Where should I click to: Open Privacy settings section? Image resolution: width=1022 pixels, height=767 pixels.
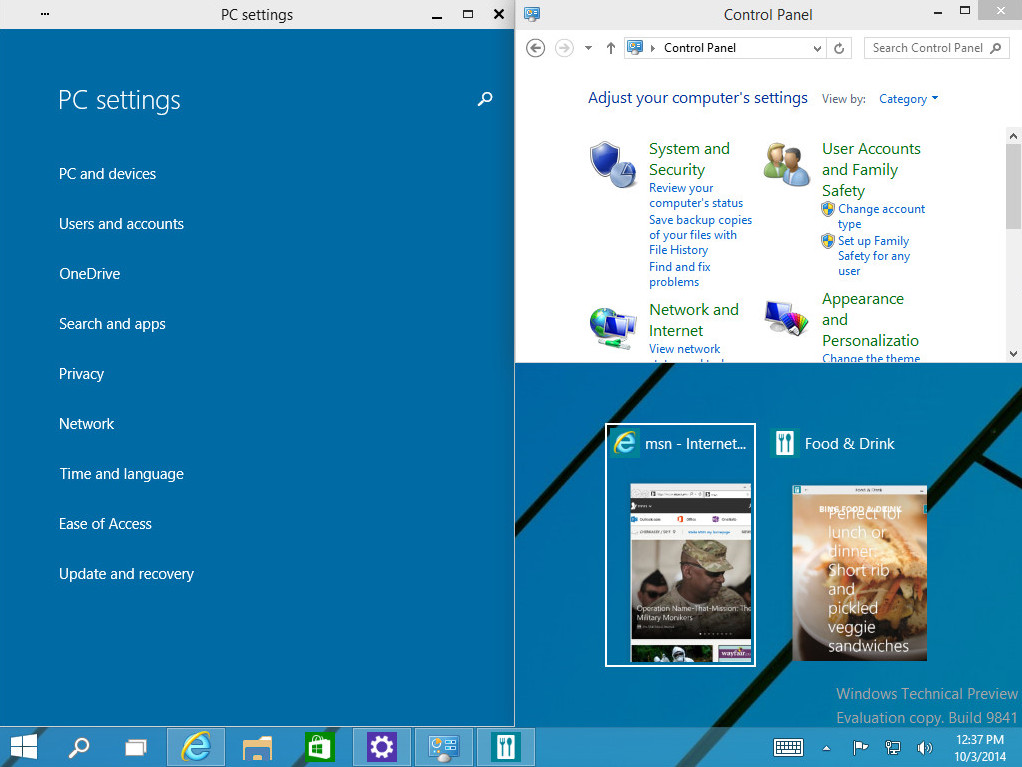click(x=81, y=374)
